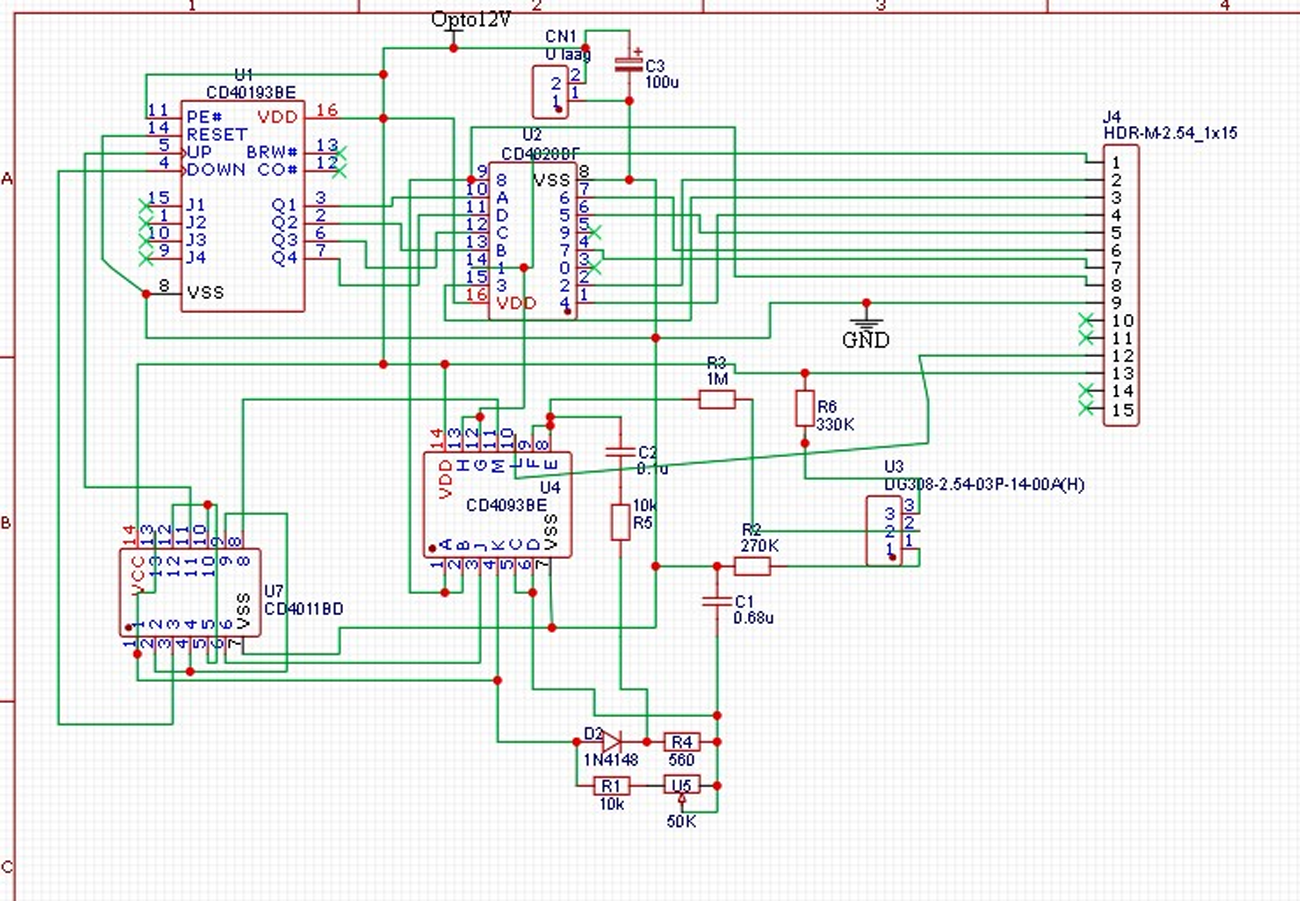1300x901 pixels.
Task: Select the CN1 two-pin connector symbol
Action: point(551,92)
